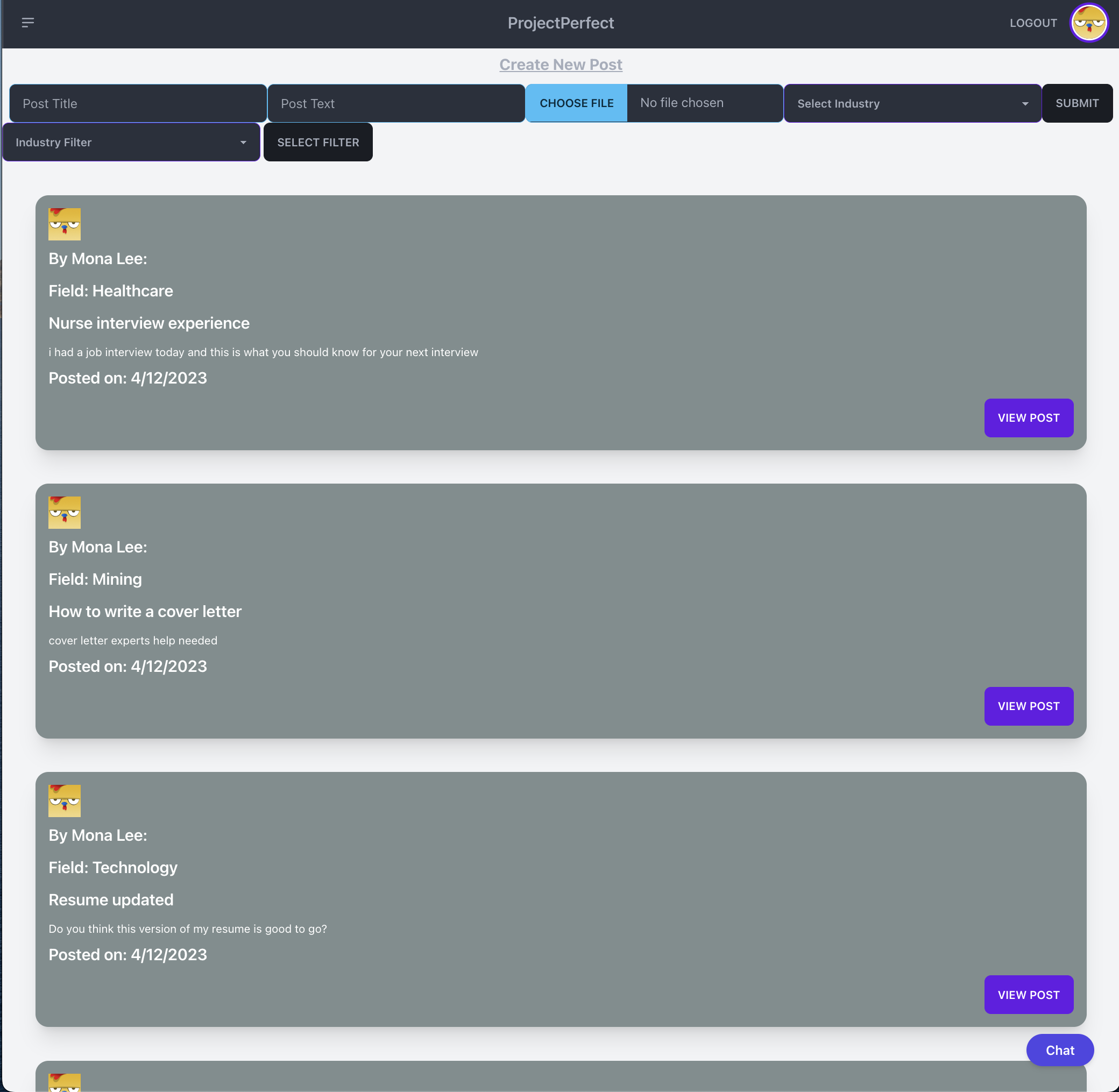Screen dimensions: 1119x1092
Task: Click LOGOUT in the top bar
Action: point(1032,23)
